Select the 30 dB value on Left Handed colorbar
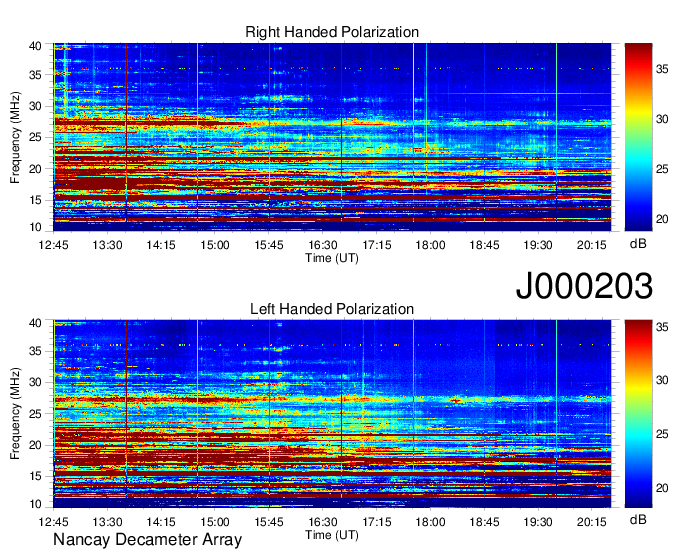This screenshot has height=552, width=680. 662,380
